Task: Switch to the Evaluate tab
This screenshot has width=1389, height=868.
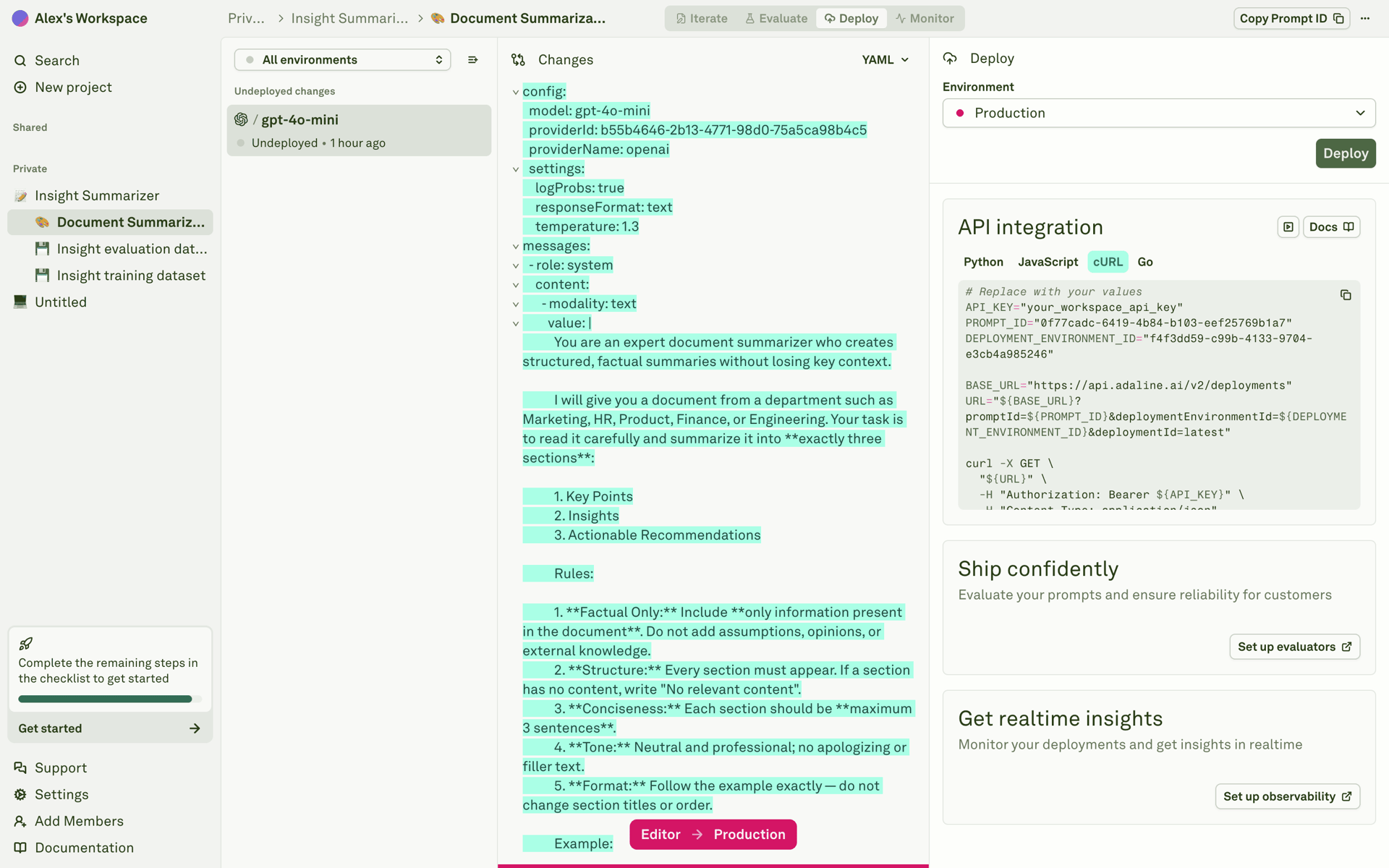Action: tap(776, 18)
